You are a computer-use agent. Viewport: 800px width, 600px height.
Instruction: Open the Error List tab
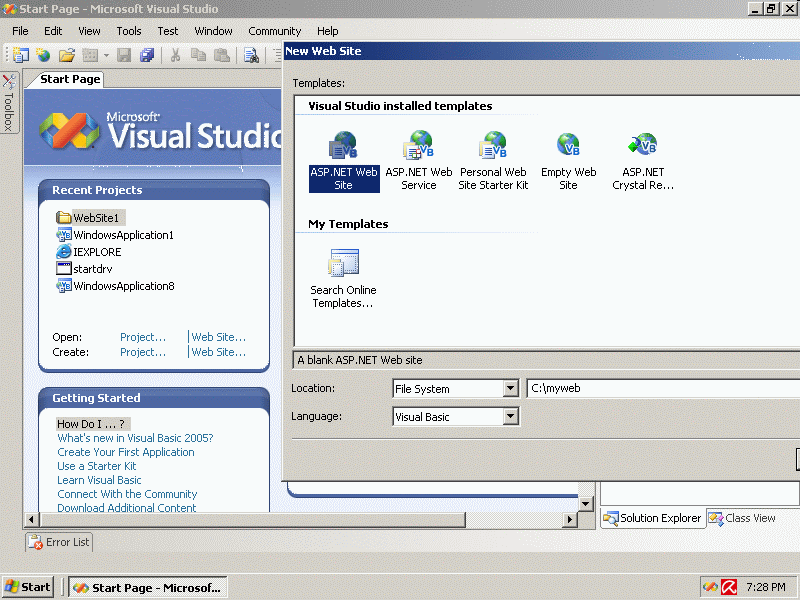pyautogui.click(x=59, y=542)
